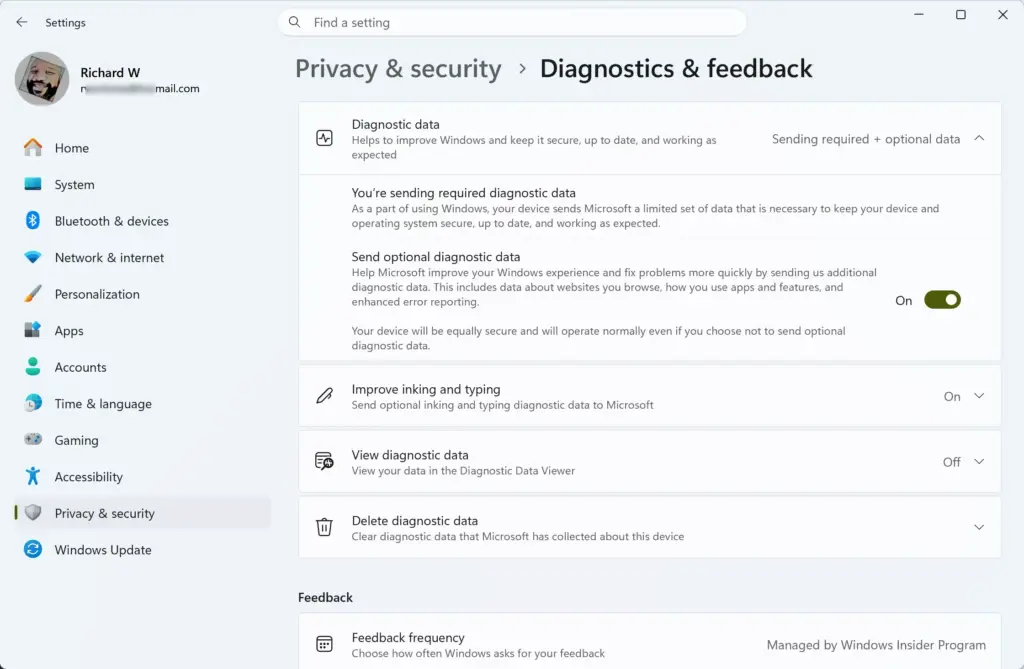Open Accessibility settings
The height and width of the screenshot is (669, 1024).
point(142,477)
